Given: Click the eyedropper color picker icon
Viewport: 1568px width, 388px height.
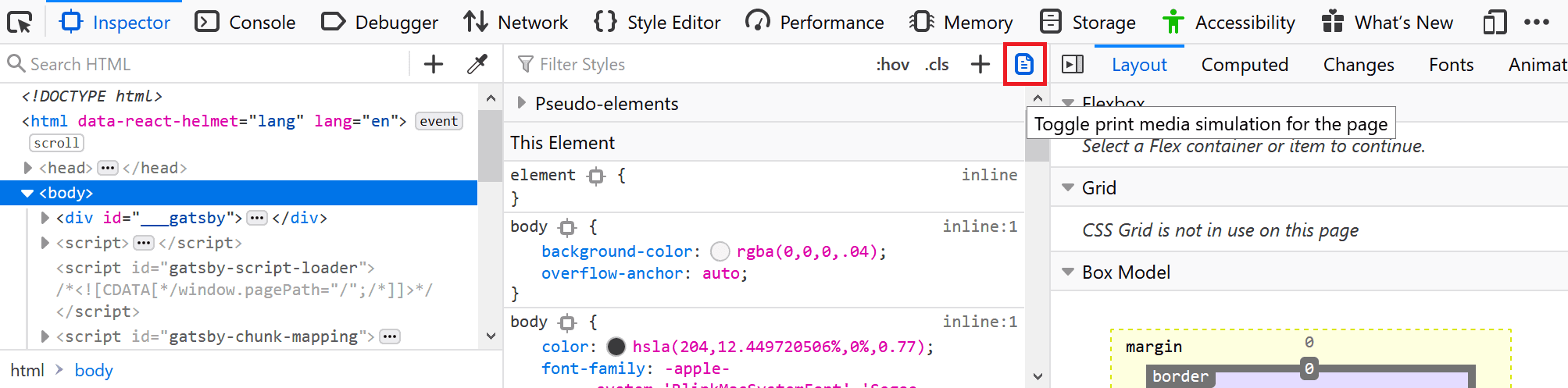Looking at the screenshot, I should (x=477, y=64).
